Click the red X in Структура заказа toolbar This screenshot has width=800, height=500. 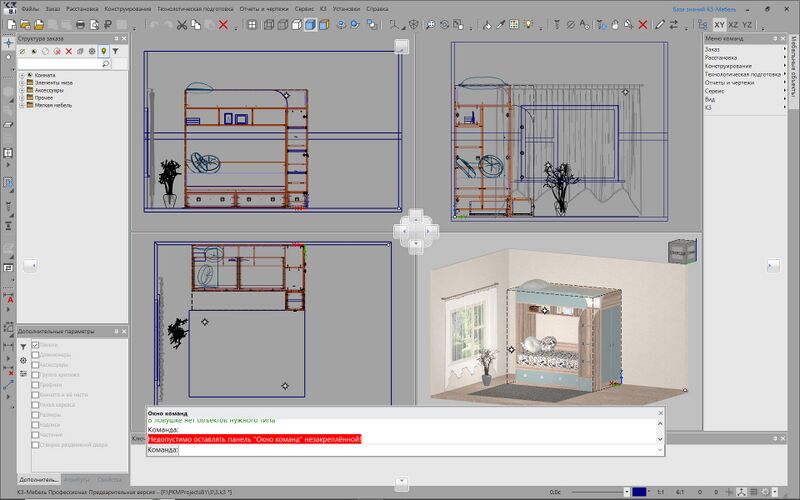point(68,51)
